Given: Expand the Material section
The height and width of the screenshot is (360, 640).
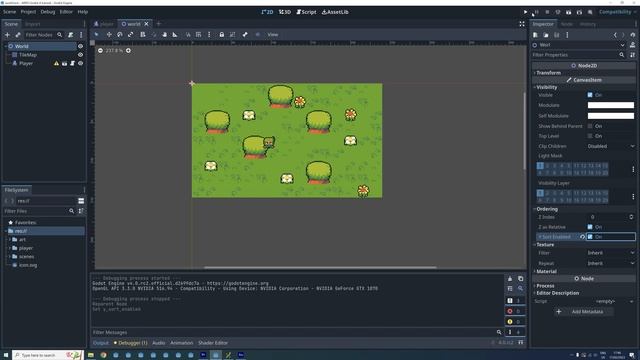Looking at the screenshot, I should (546, 271).
